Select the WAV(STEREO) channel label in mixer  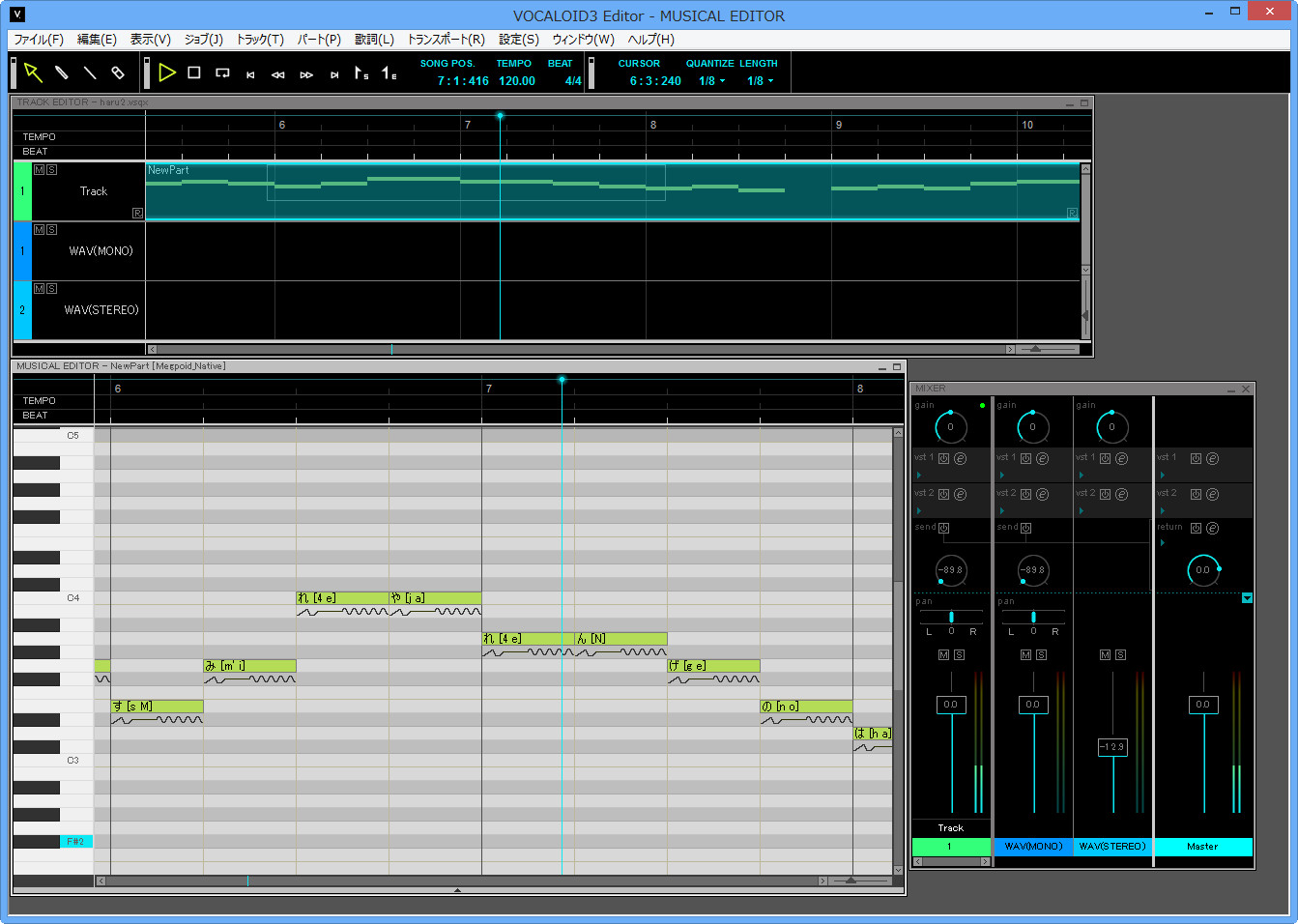(1112, 847)
